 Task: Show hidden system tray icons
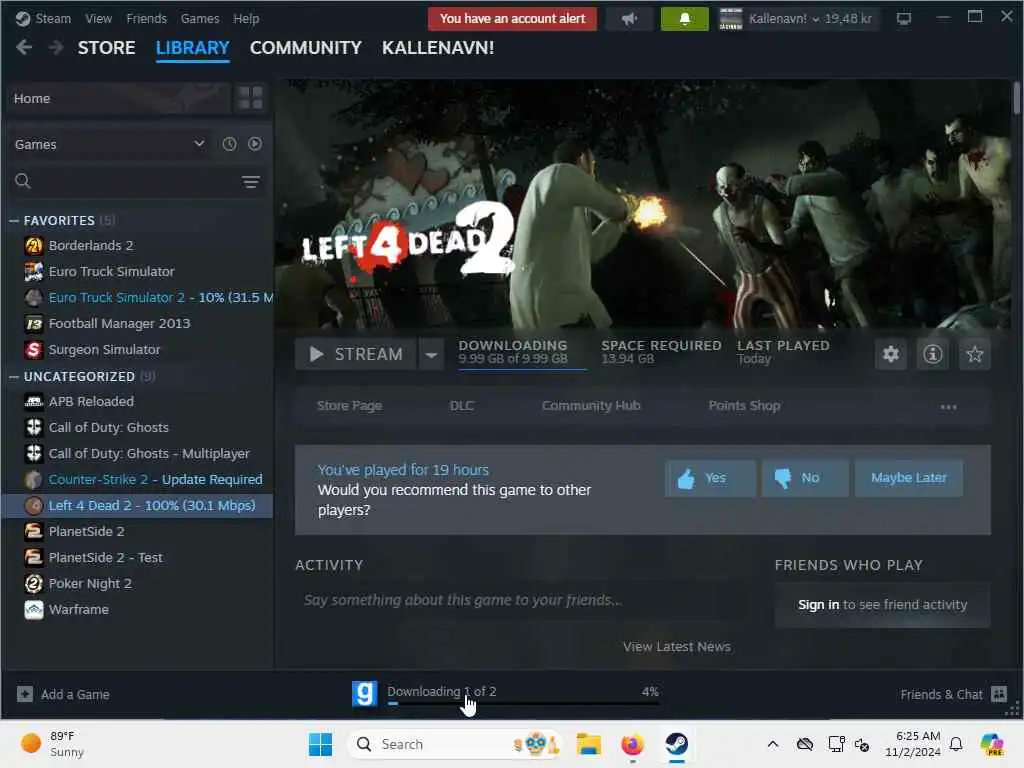(773, 744)
